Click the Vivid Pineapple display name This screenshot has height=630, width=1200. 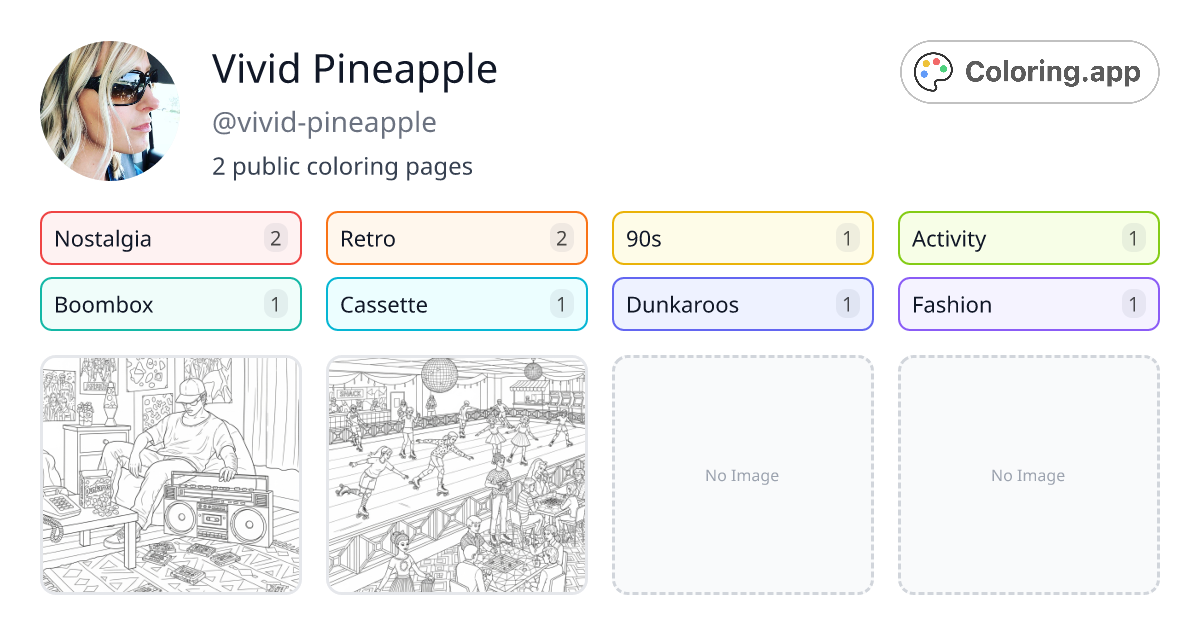coord(354,69)
